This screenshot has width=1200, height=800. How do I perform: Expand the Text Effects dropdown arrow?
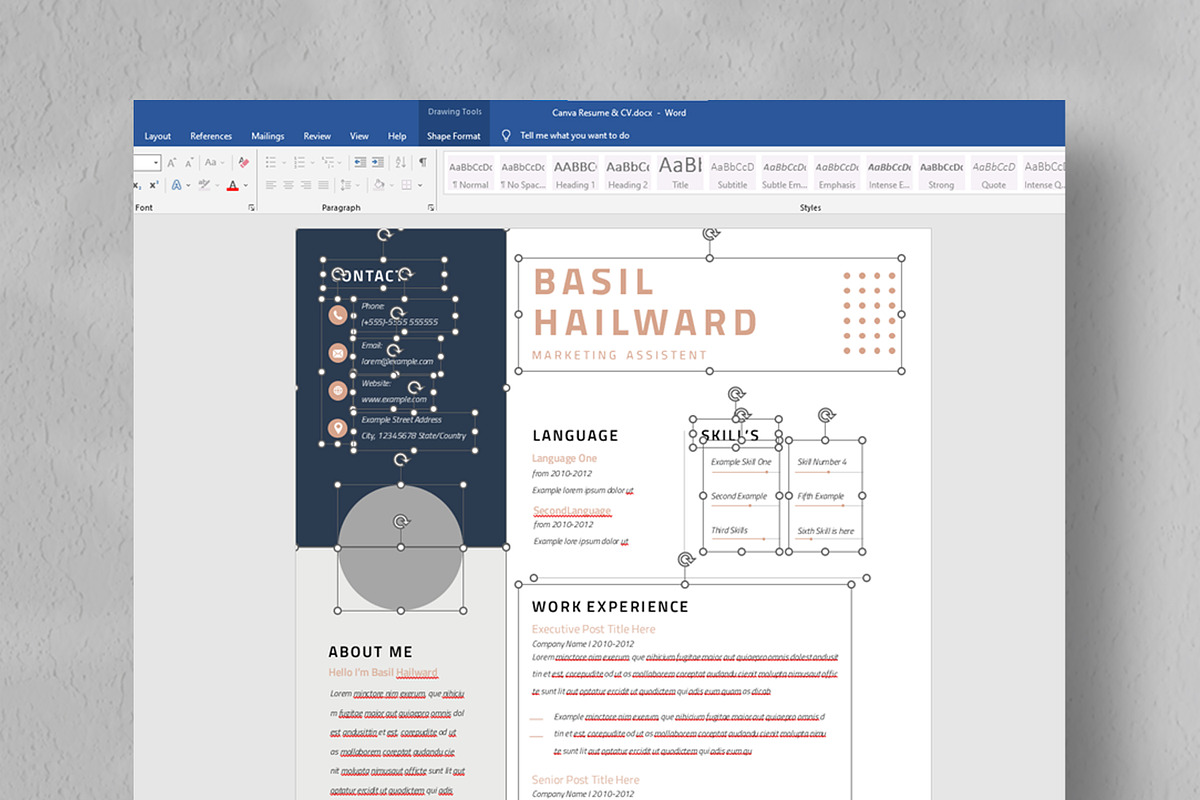pos(188,185)
